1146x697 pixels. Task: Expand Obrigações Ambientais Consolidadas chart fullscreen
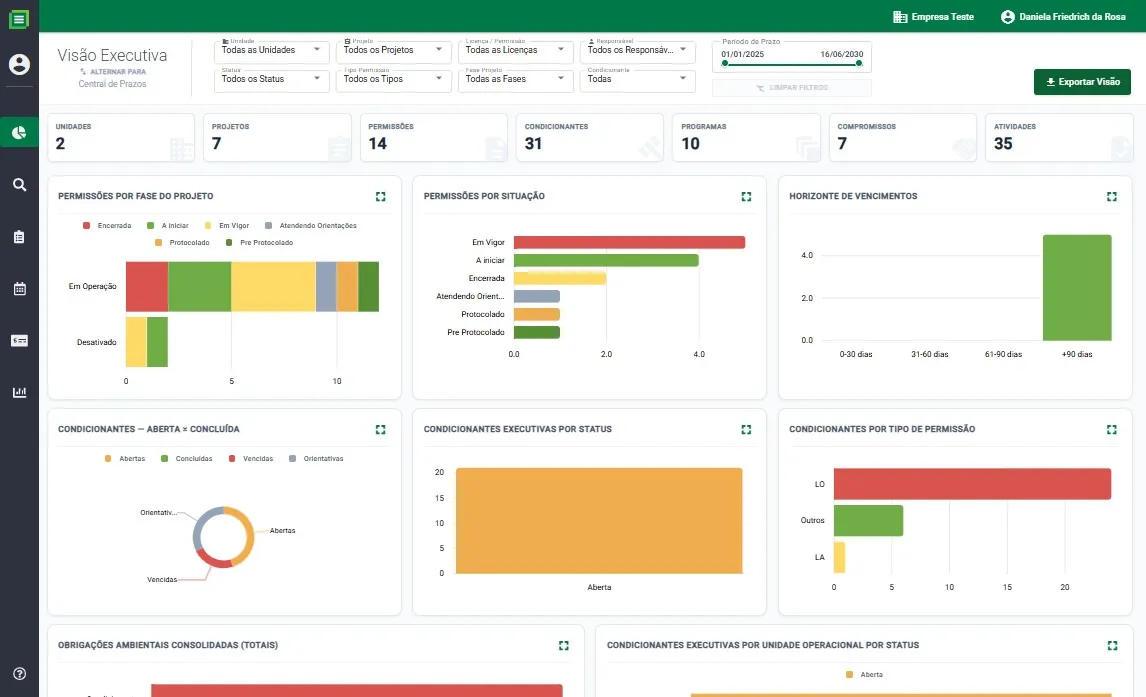(x=563, y=646)
